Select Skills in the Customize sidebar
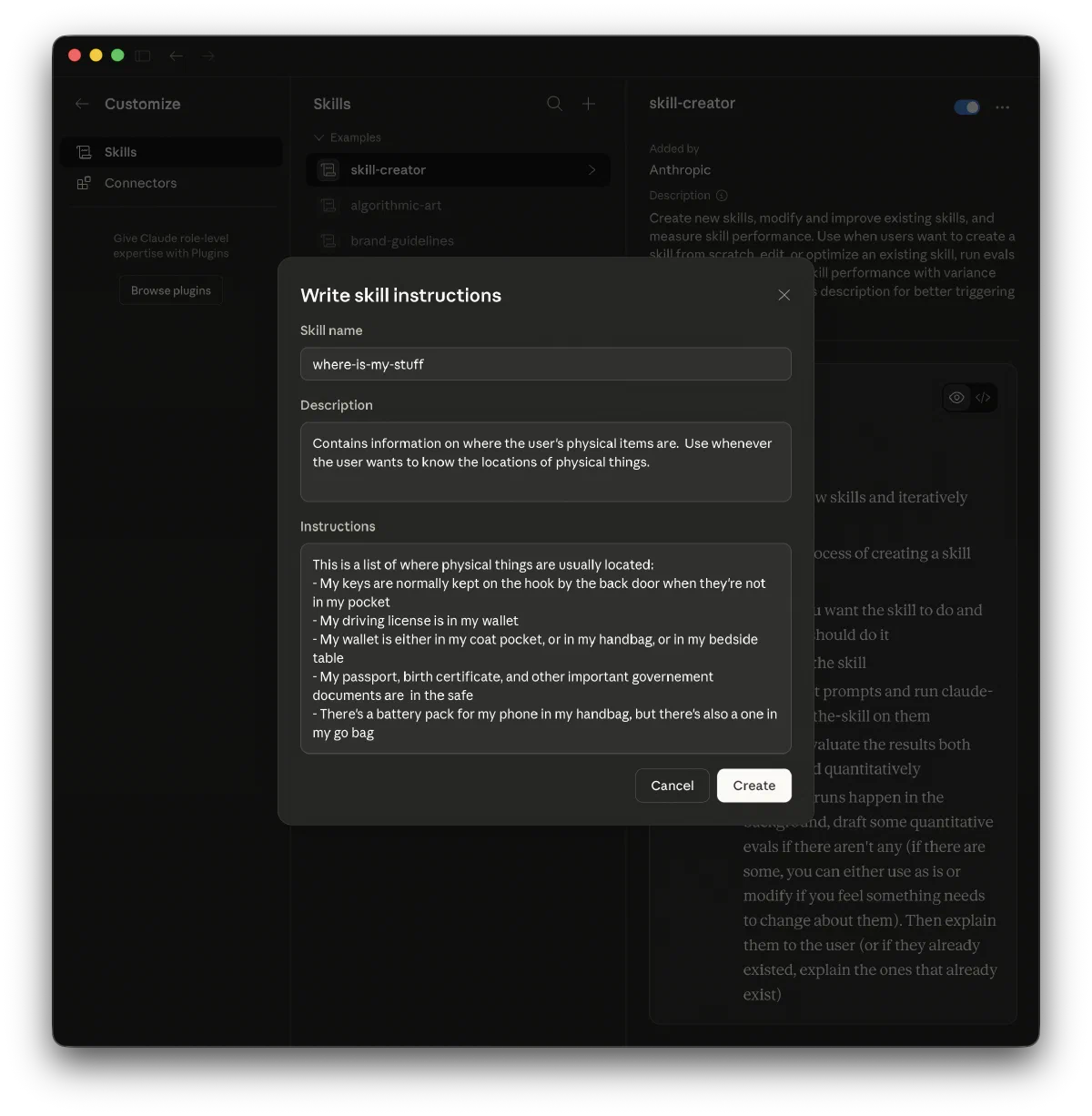Viewport: 1092px width, 1116px height. coord(120,152)
